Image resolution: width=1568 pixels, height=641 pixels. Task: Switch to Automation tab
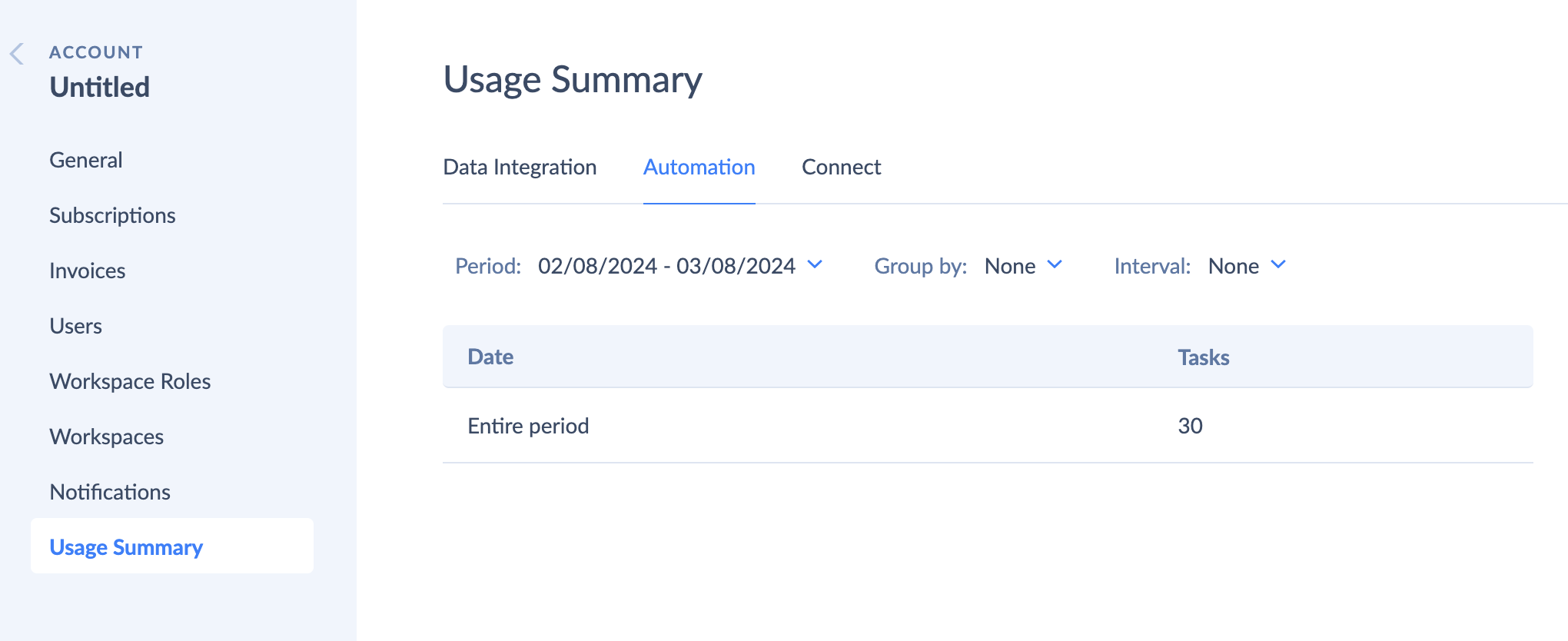point(699,167)
